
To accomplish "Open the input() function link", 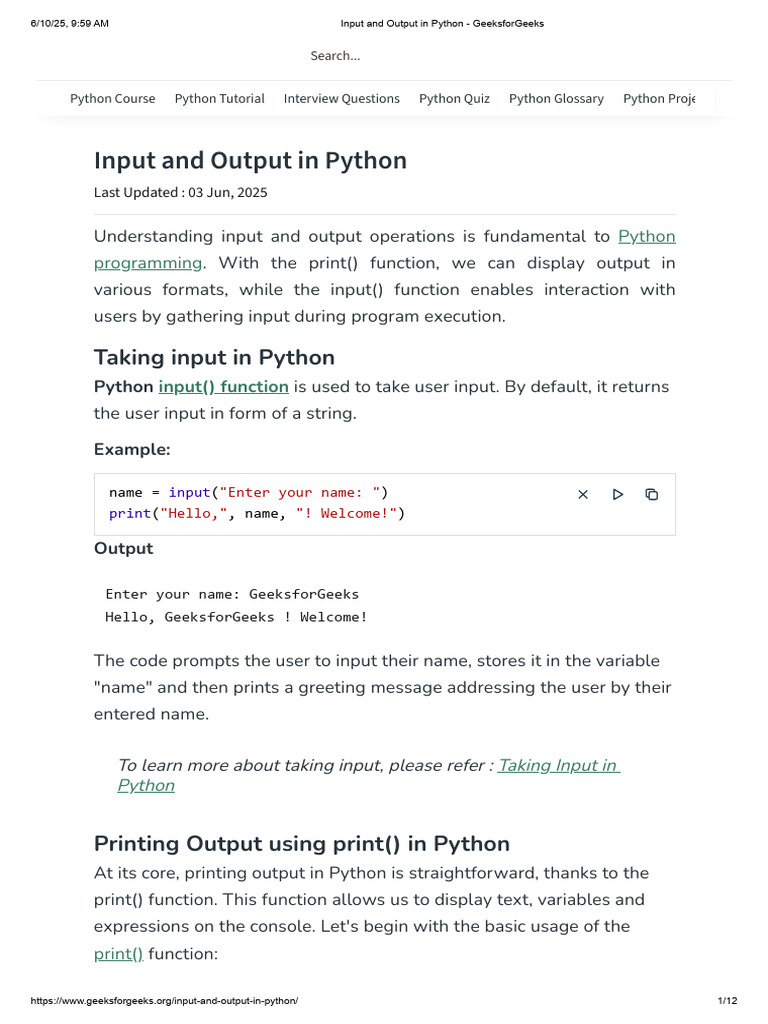I will [x=223, y=387].
